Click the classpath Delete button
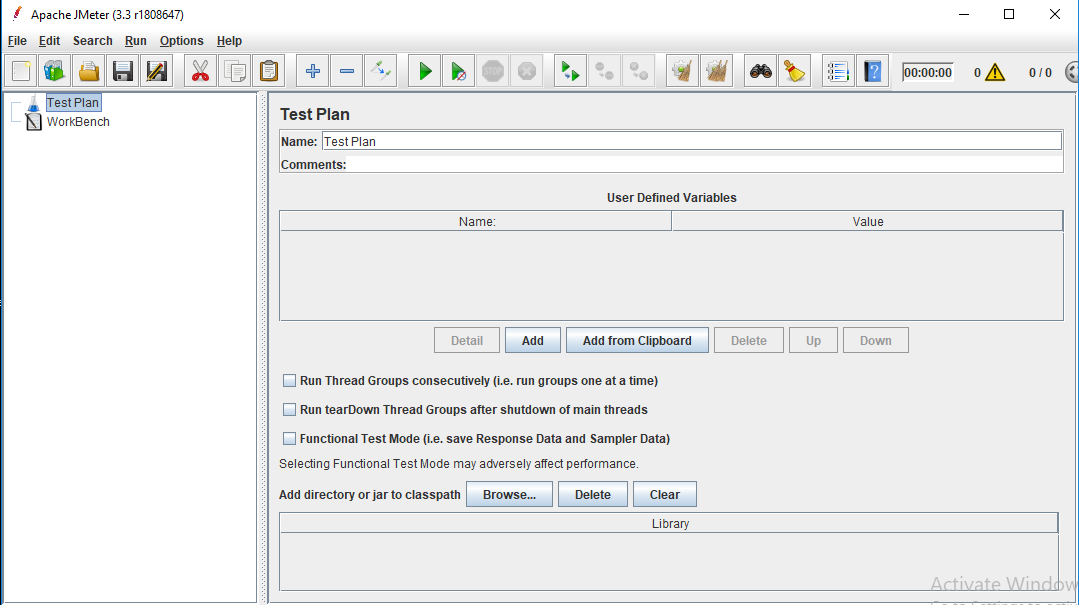The width and height of the screenshot is (1079, 605). [x=592, y=494]
